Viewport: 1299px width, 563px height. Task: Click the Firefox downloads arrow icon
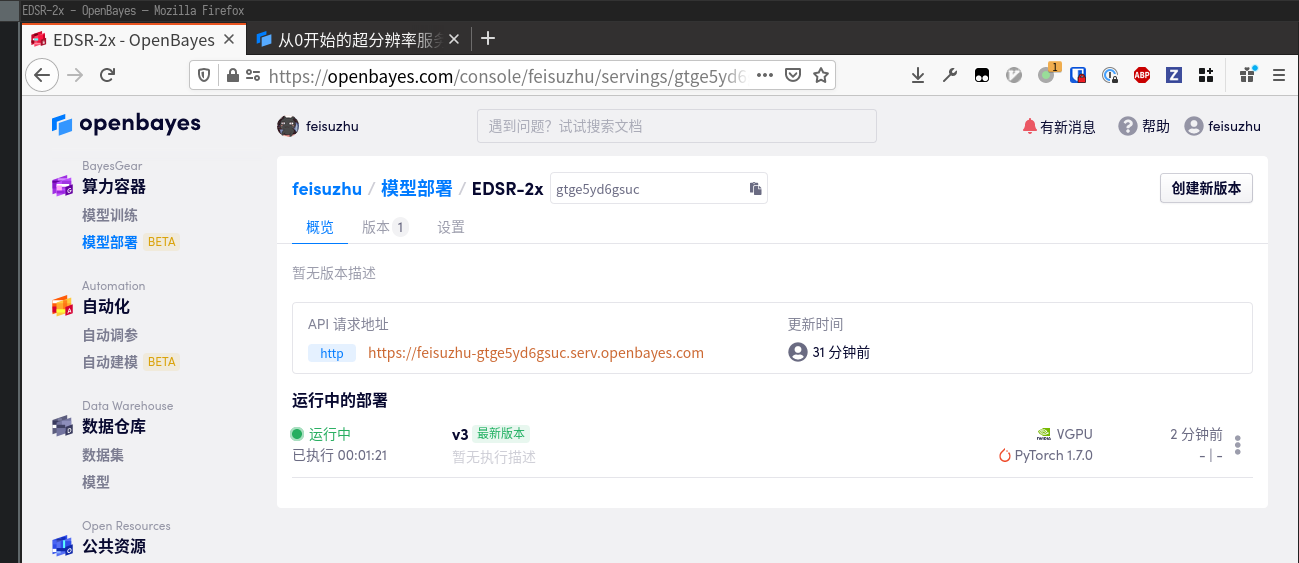click(x=918, y=75)
